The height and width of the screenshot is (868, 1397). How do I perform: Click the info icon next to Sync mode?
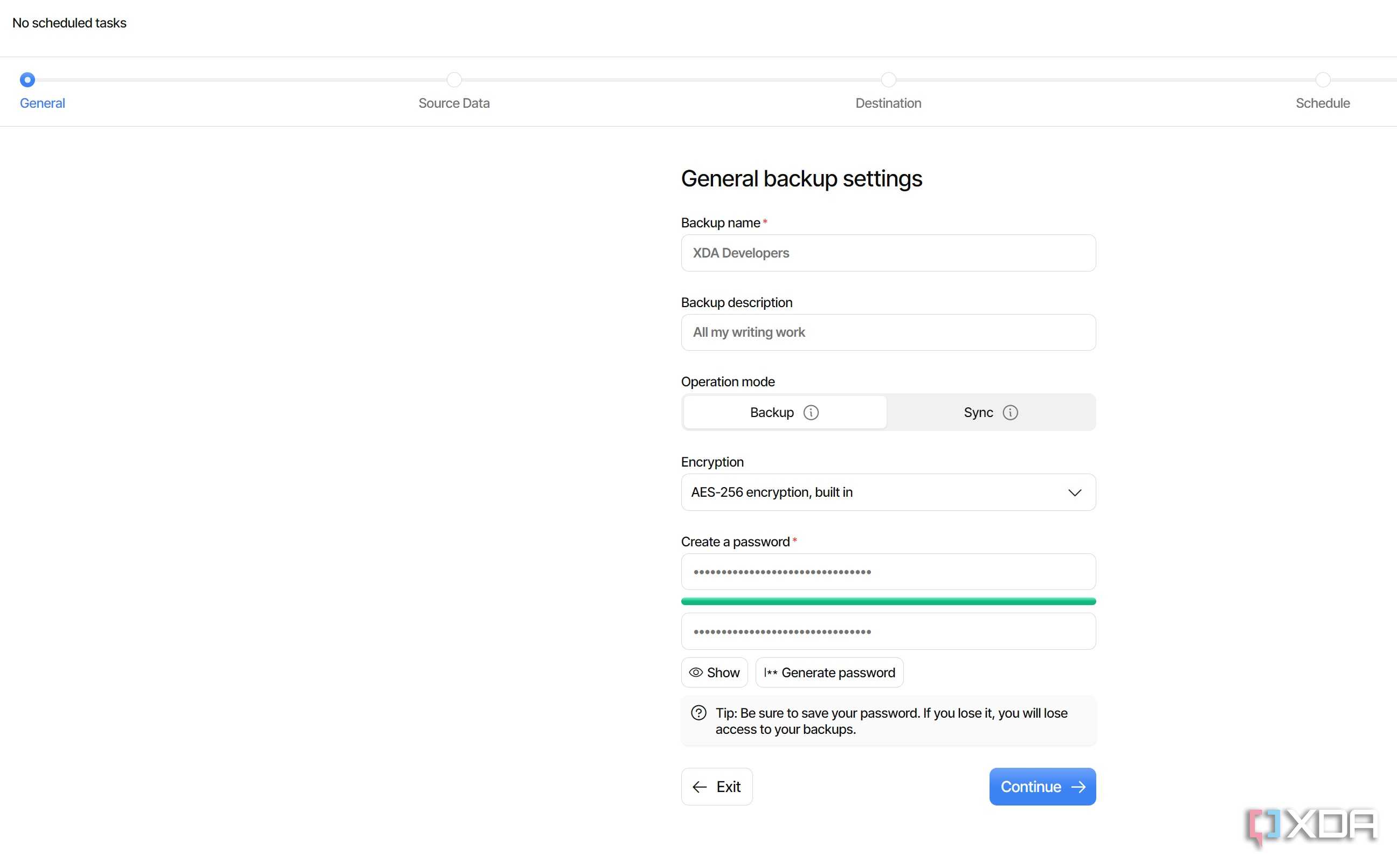tap(1010, 412)
